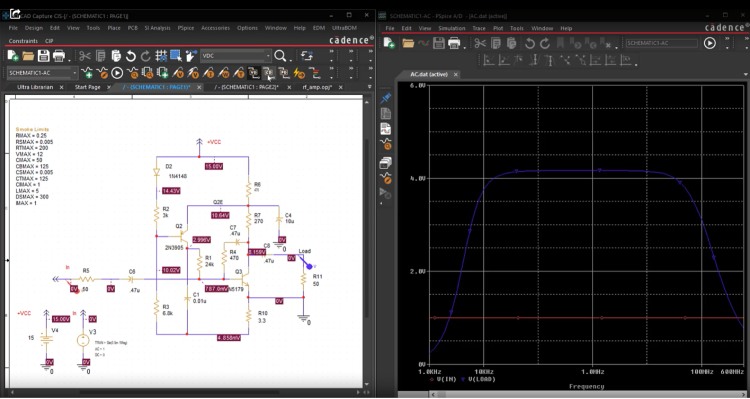The width and height of the screenshot is (750, 399).
Task: Switch to rf_amp.opj tab
Action: (x=317, y=87)
